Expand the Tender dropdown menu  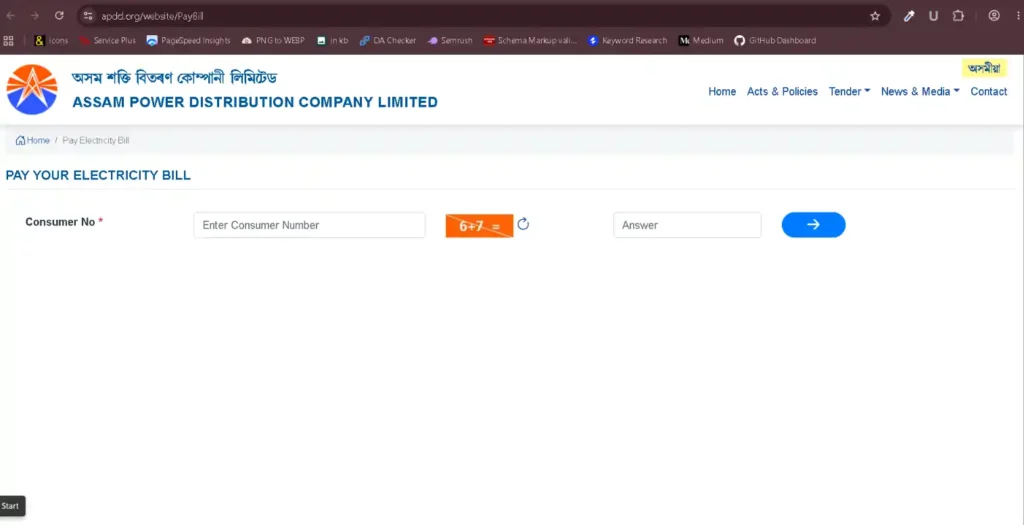click(849, 91)
